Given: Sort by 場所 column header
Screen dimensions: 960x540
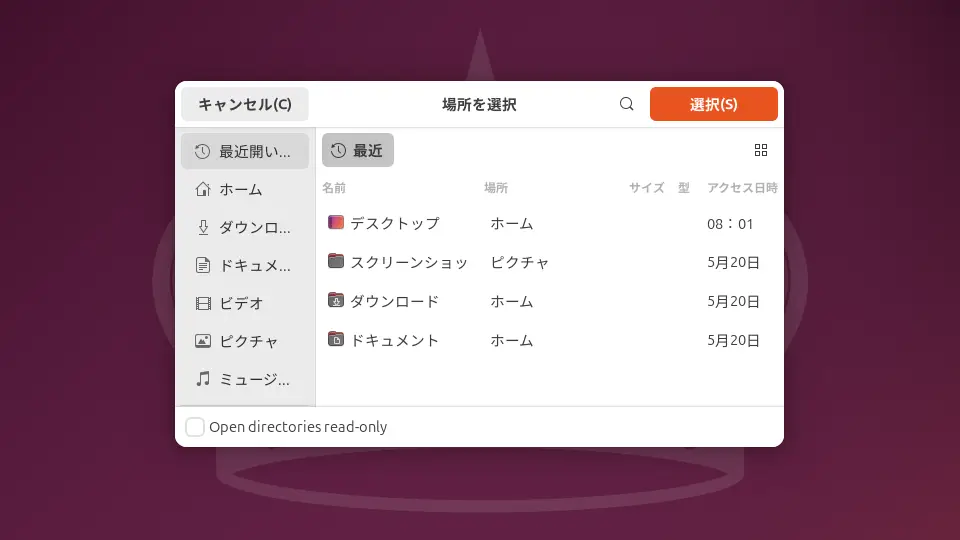Looking at the screenshot, I should [x=496, y=188].
